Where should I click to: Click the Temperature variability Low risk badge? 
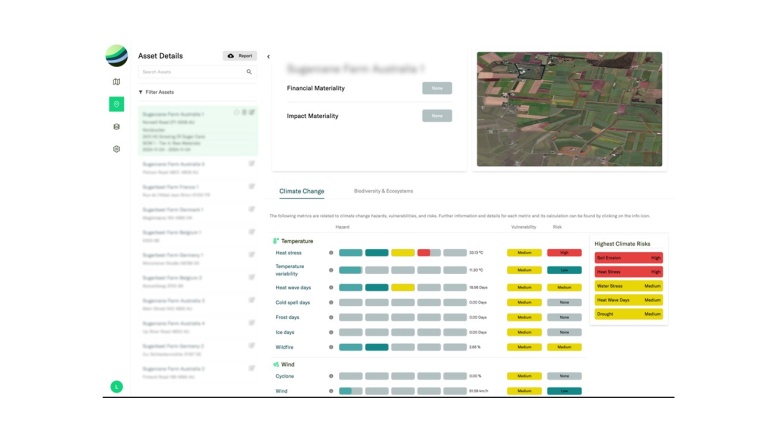point(564,270)
